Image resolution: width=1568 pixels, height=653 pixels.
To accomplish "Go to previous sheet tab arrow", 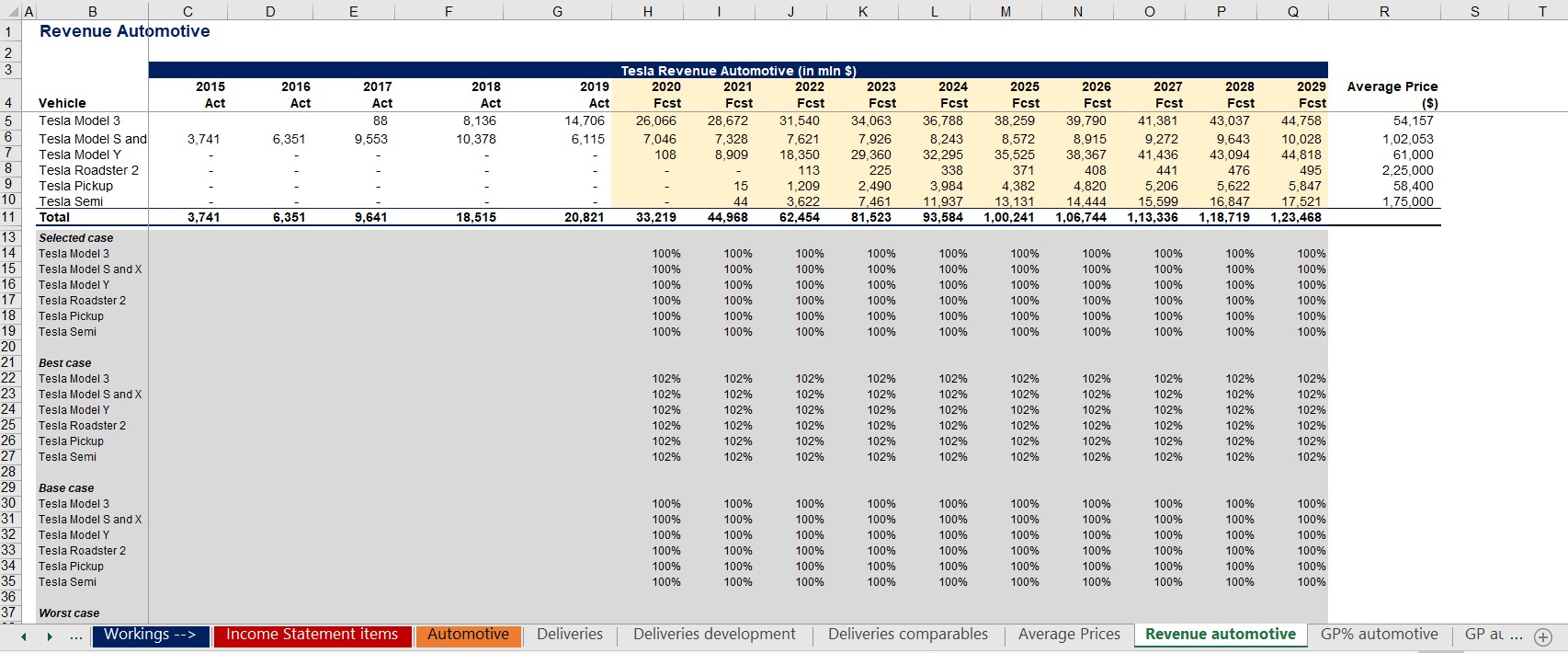I will [24, 636].
